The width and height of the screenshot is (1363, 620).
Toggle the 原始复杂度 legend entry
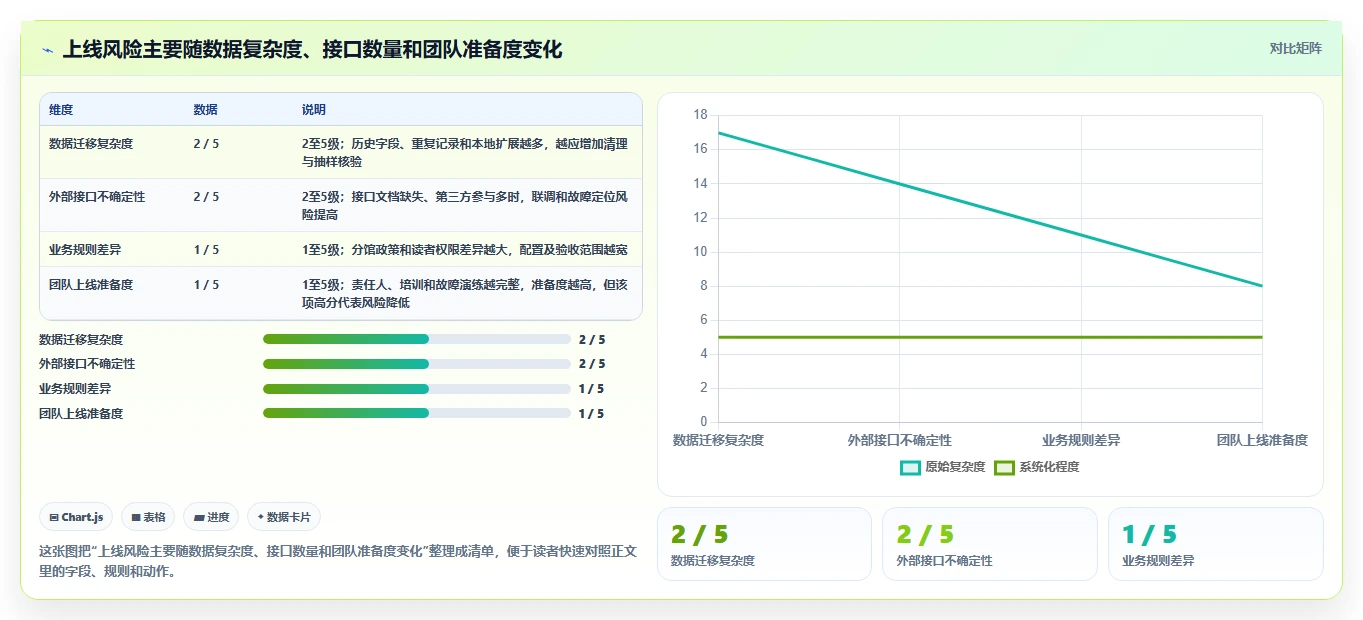pos(943,467)
